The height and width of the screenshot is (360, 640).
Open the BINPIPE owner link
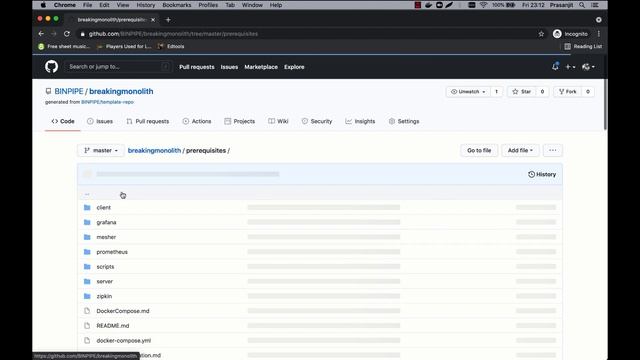[x=69, y=91]
